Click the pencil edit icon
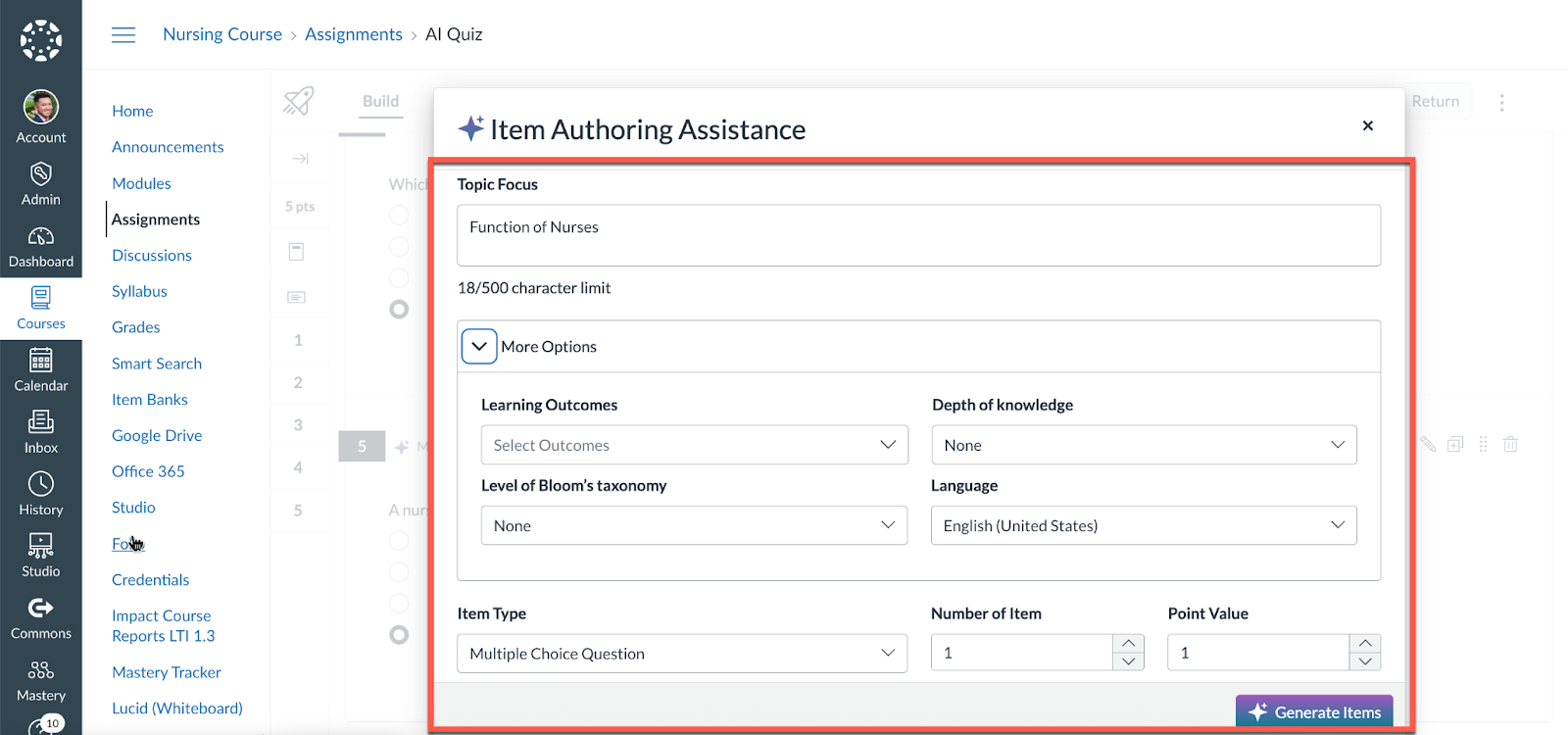1568x735 pixels. click(x=1428, y=445)
